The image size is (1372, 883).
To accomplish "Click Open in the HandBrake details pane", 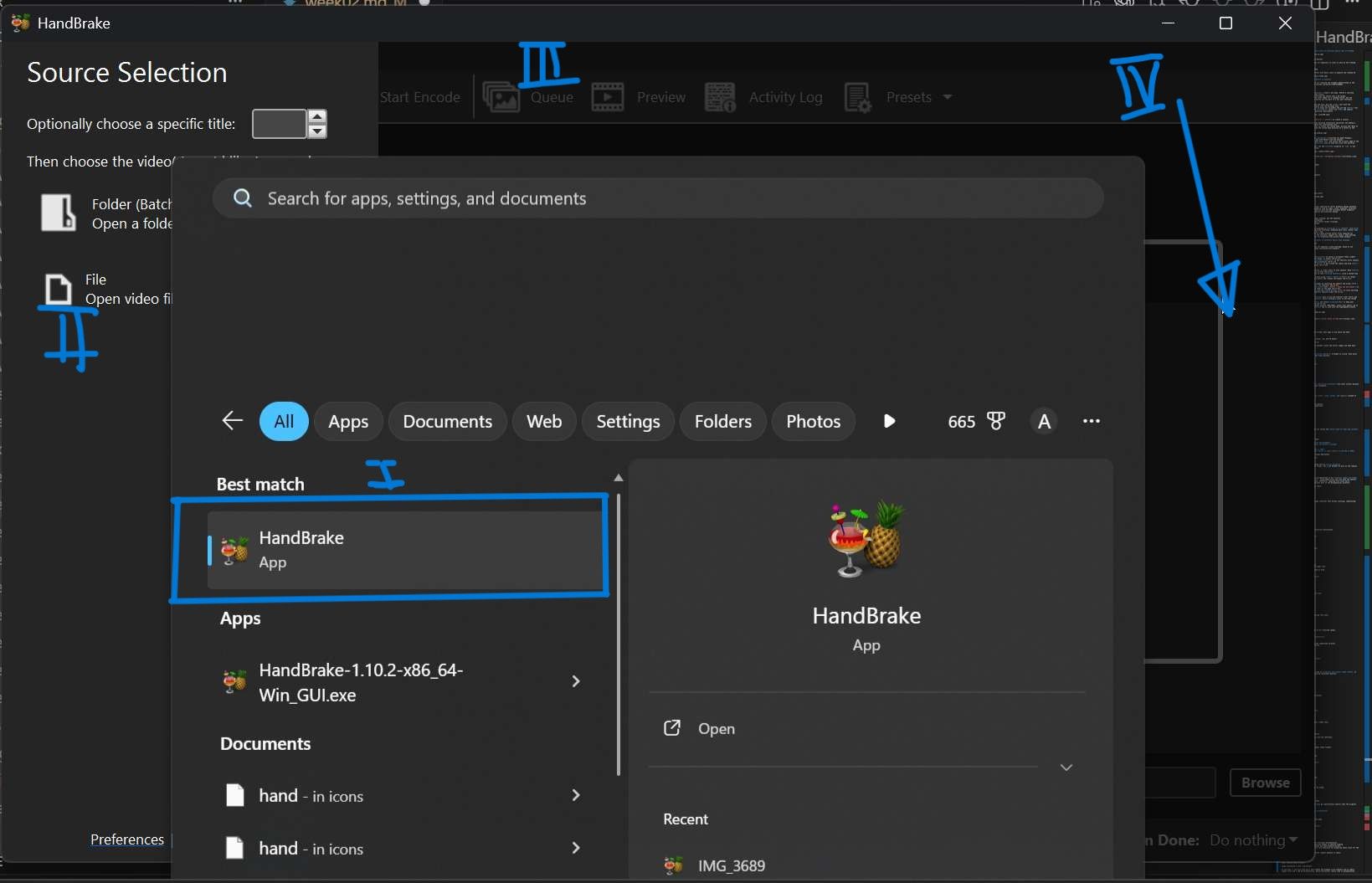I will point(717,729).
